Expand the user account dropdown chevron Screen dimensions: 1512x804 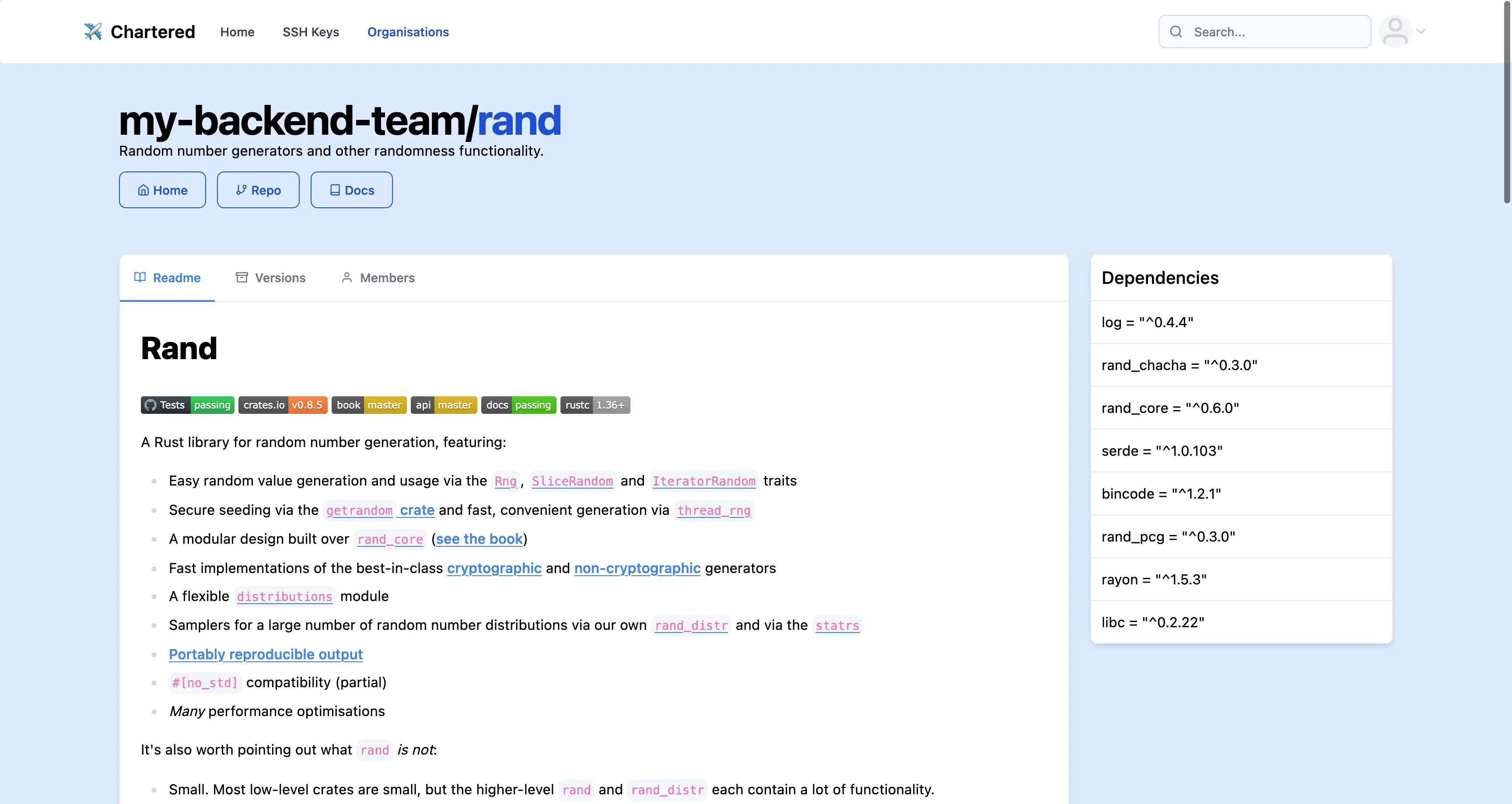pyautogui.click(x=1421, y=31)
